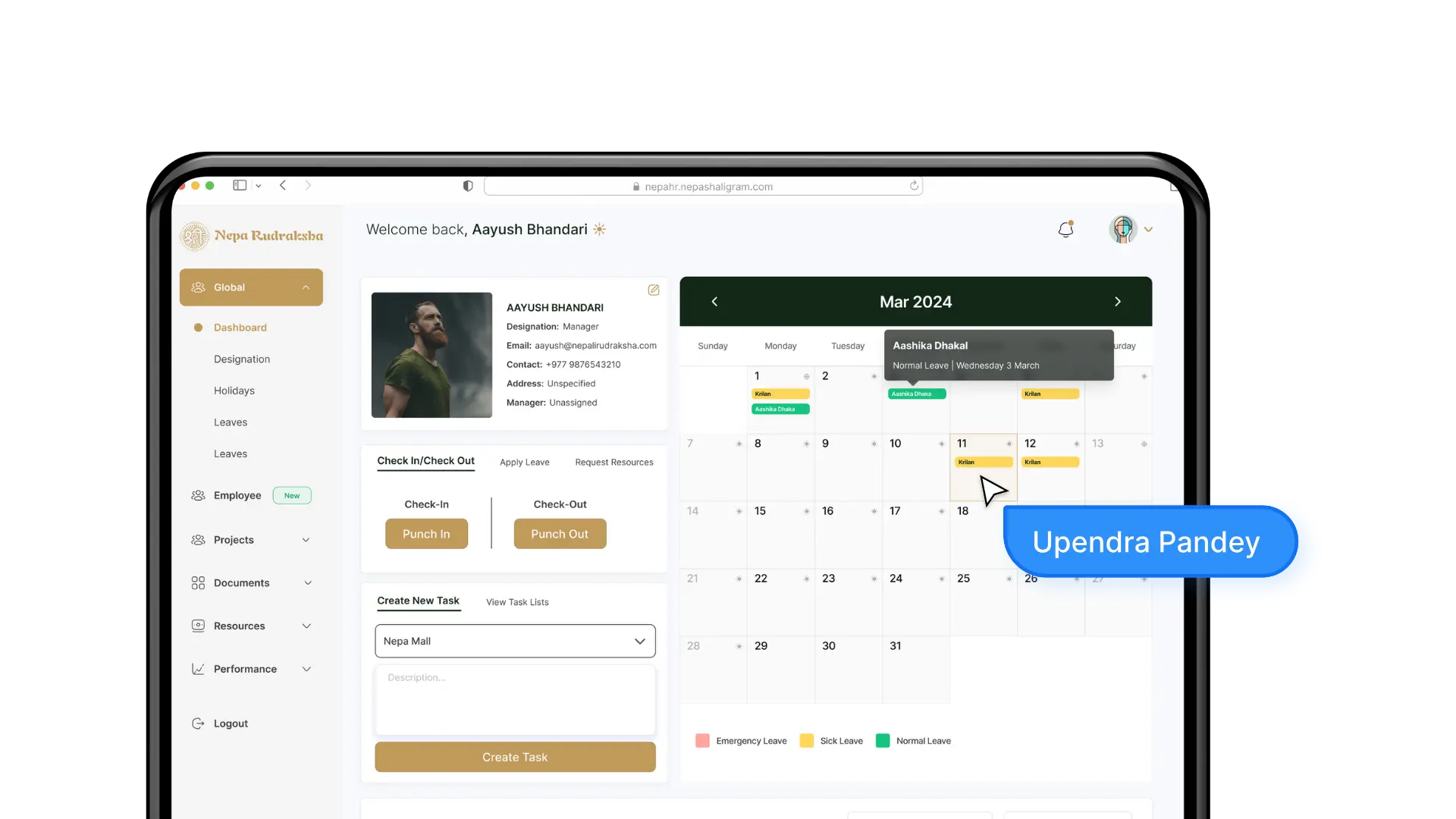Collapse the Global sidebar section

(x=306, y=287)
